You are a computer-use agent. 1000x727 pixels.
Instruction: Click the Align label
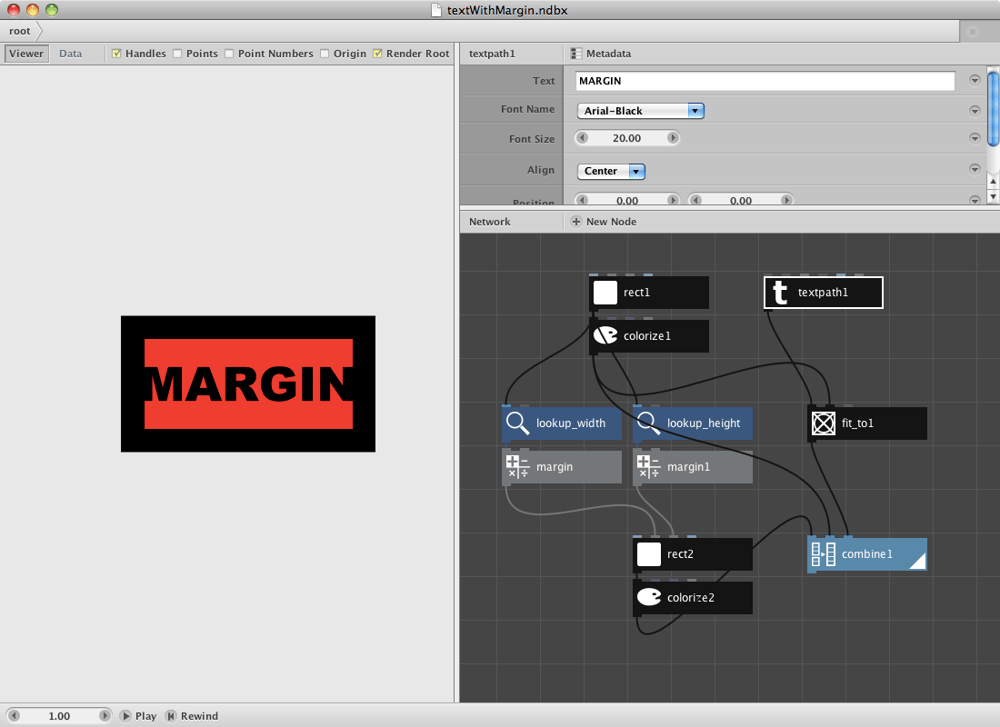coord(541,170)
